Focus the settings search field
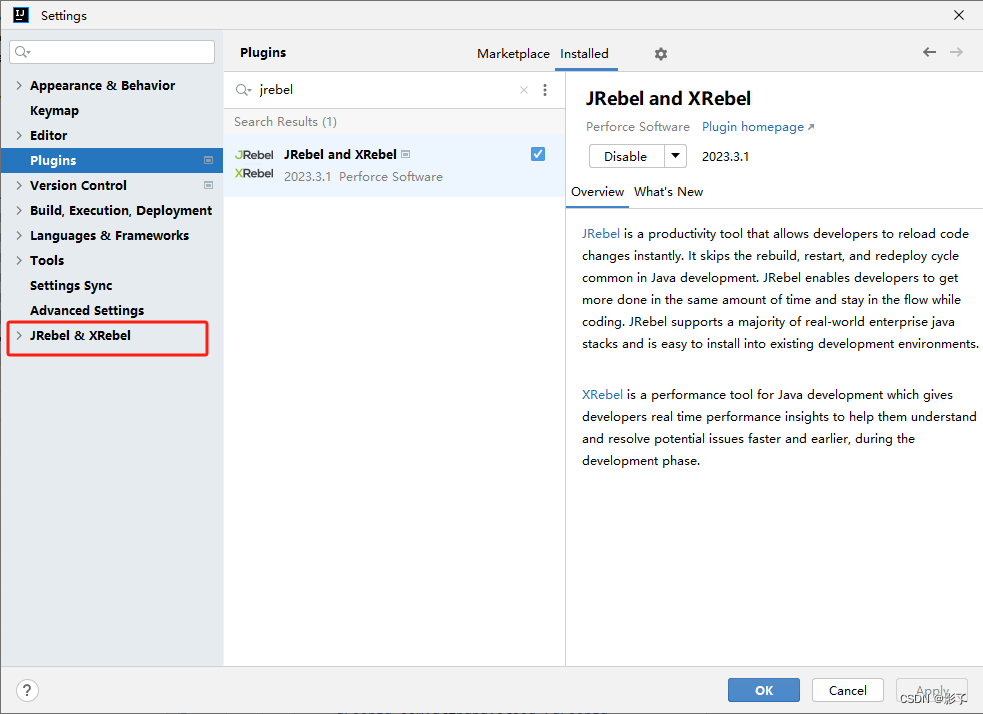This screenshot has width=983, height=714. click(x=112, y=52)
